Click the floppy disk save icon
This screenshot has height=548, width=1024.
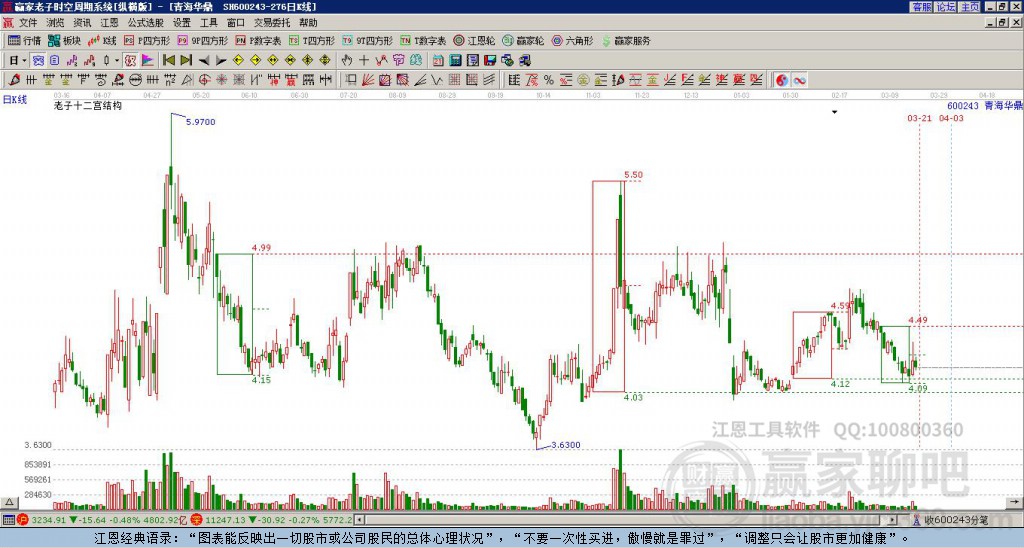click(490, 60)
